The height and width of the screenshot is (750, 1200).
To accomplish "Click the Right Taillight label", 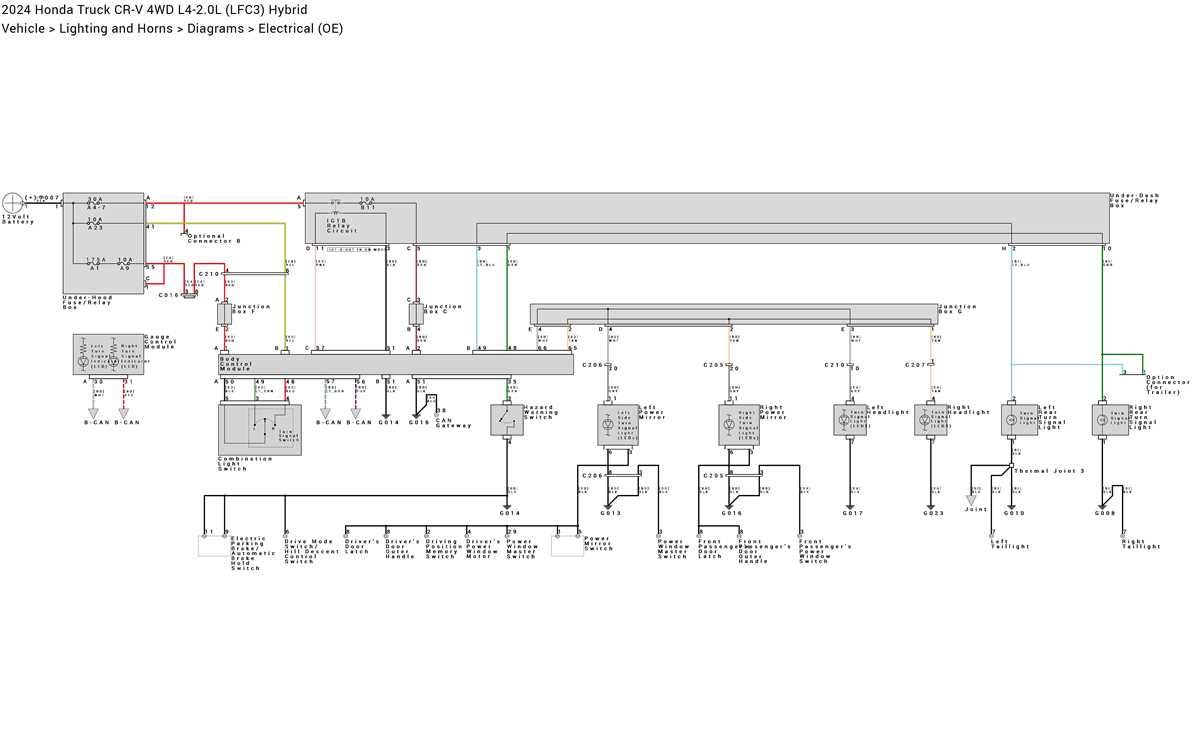I will (1142, 544).
